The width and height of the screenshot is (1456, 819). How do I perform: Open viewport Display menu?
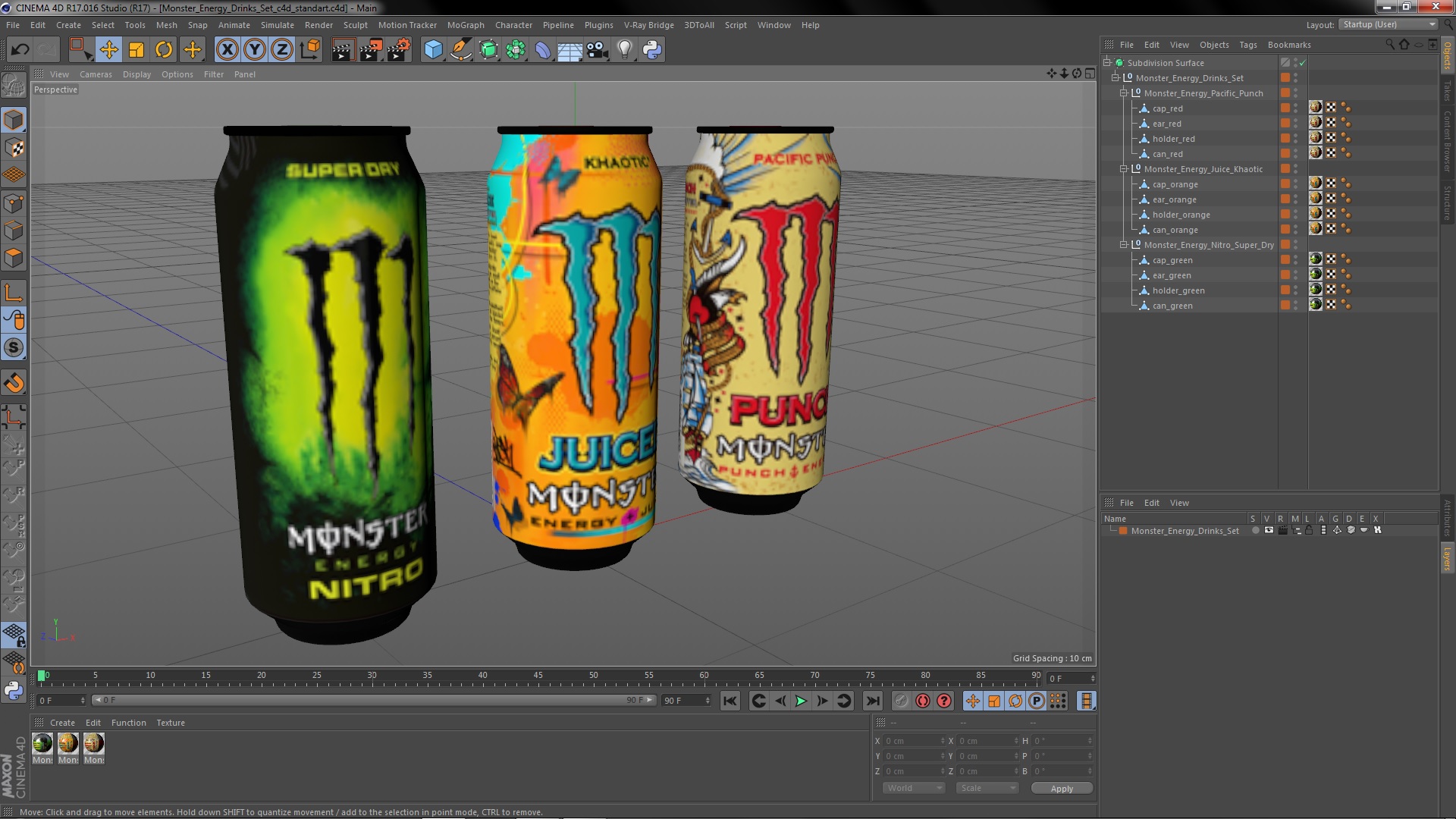click(x=136, y=74)
